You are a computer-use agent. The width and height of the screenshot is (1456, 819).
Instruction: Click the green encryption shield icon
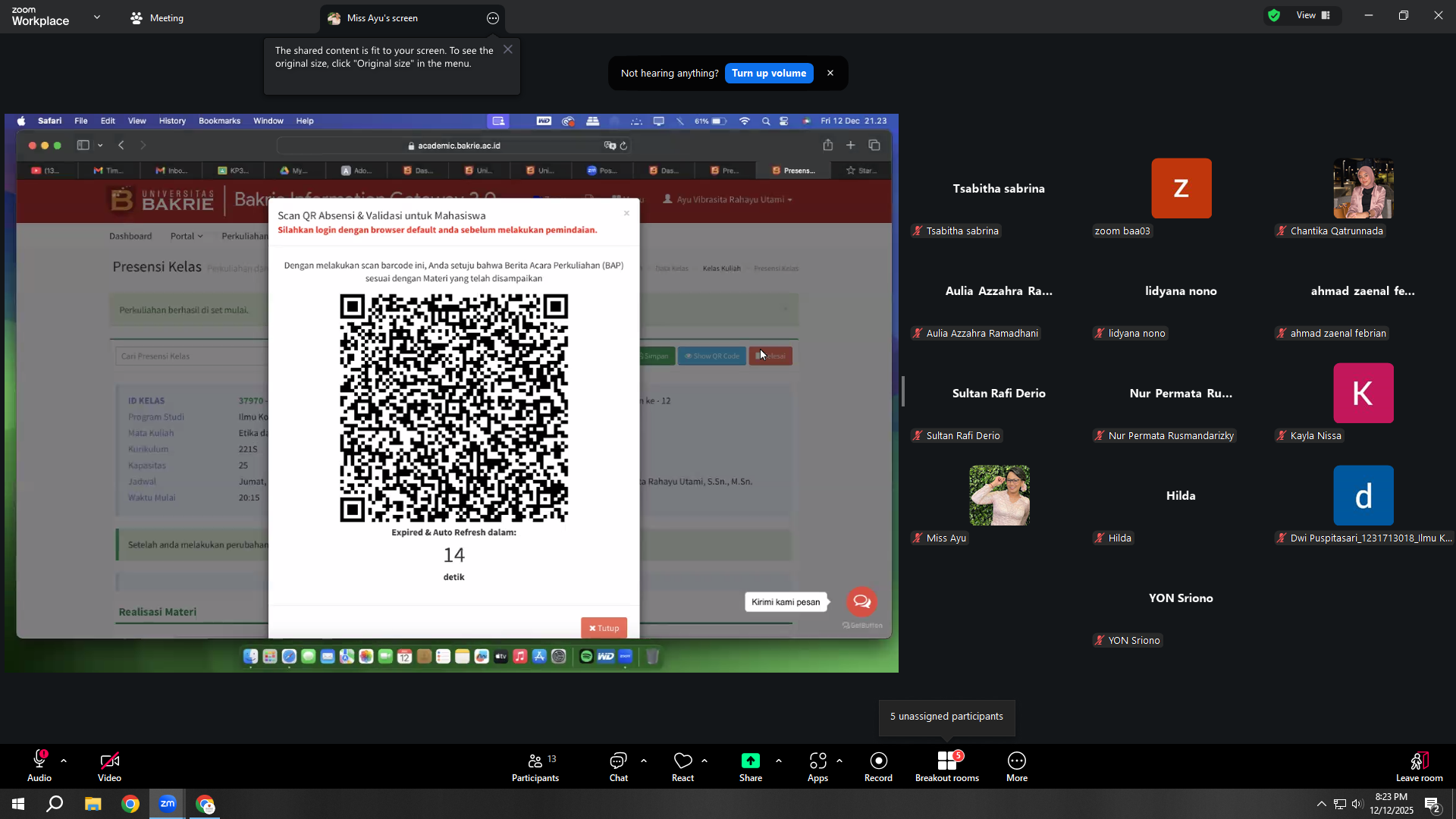[x=1274, y=15]
